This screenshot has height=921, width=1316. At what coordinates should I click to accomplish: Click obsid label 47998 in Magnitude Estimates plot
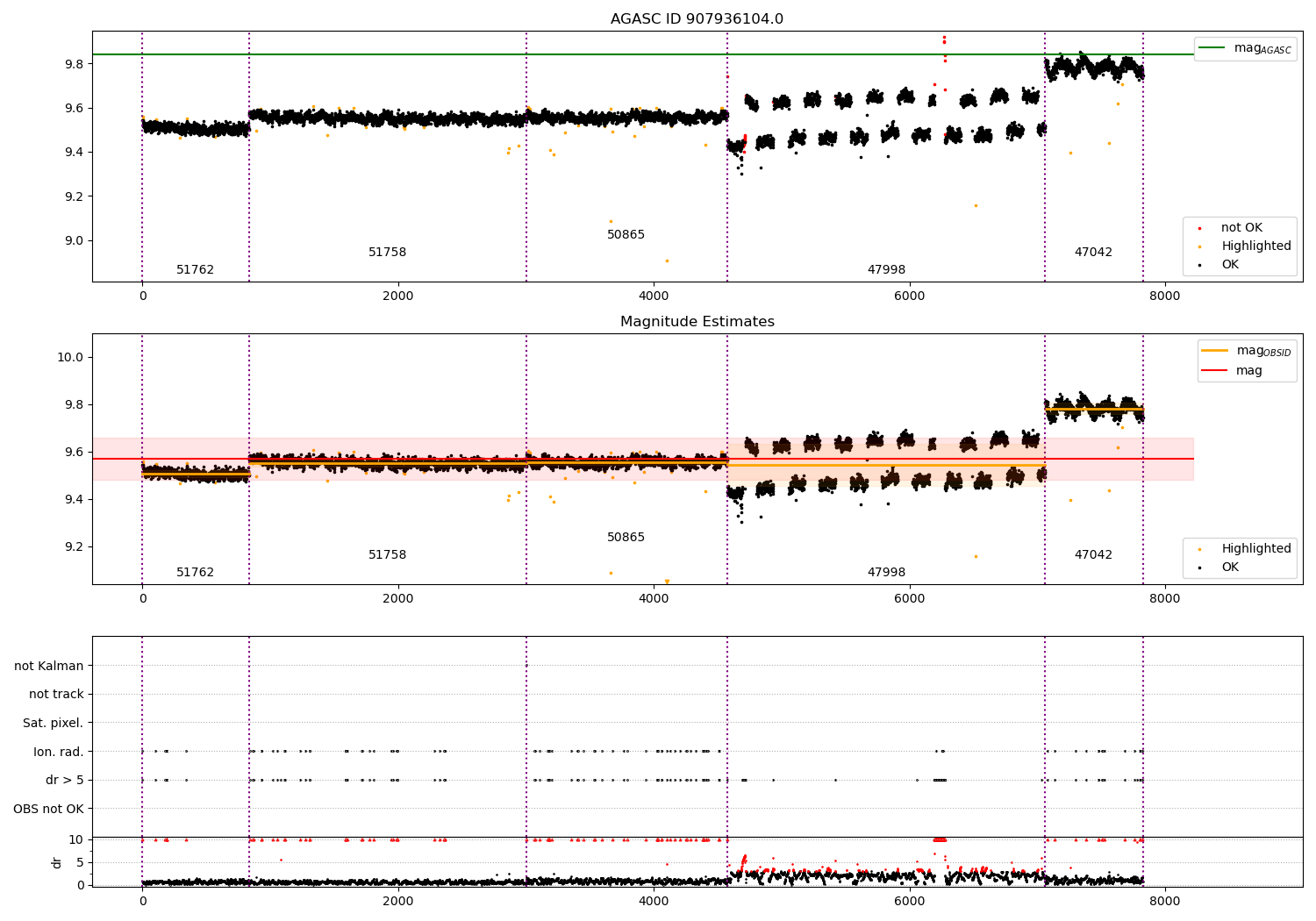click(x=886, y=573)
